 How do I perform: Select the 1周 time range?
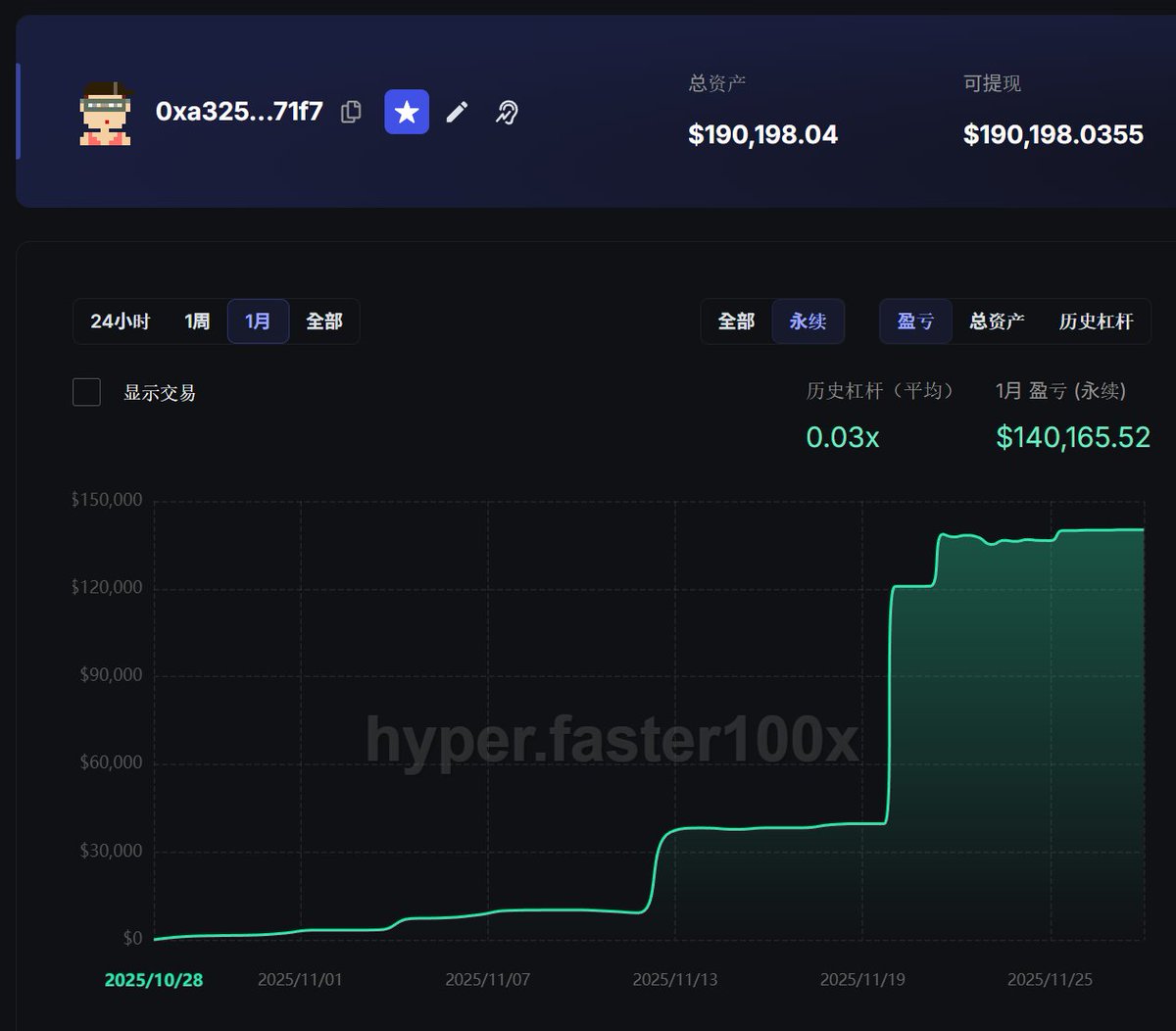(x=197, y=320)
